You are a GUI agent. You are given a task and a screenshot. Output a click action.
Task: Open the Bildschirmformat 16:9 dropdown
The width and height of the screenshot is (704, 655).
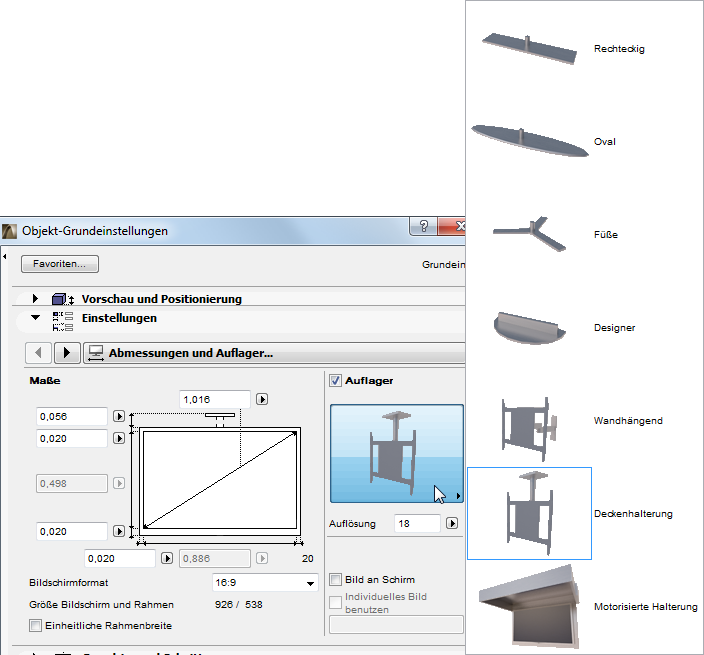click(x=265, y=583)
